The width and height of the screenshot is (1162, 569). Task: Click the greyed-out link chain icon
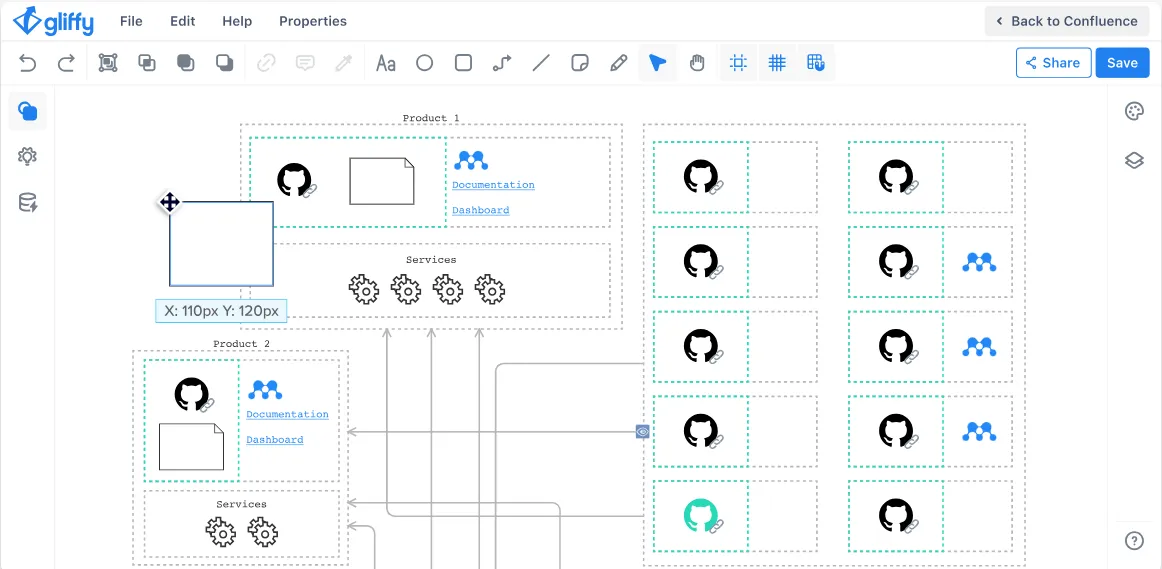coord(266,63)
